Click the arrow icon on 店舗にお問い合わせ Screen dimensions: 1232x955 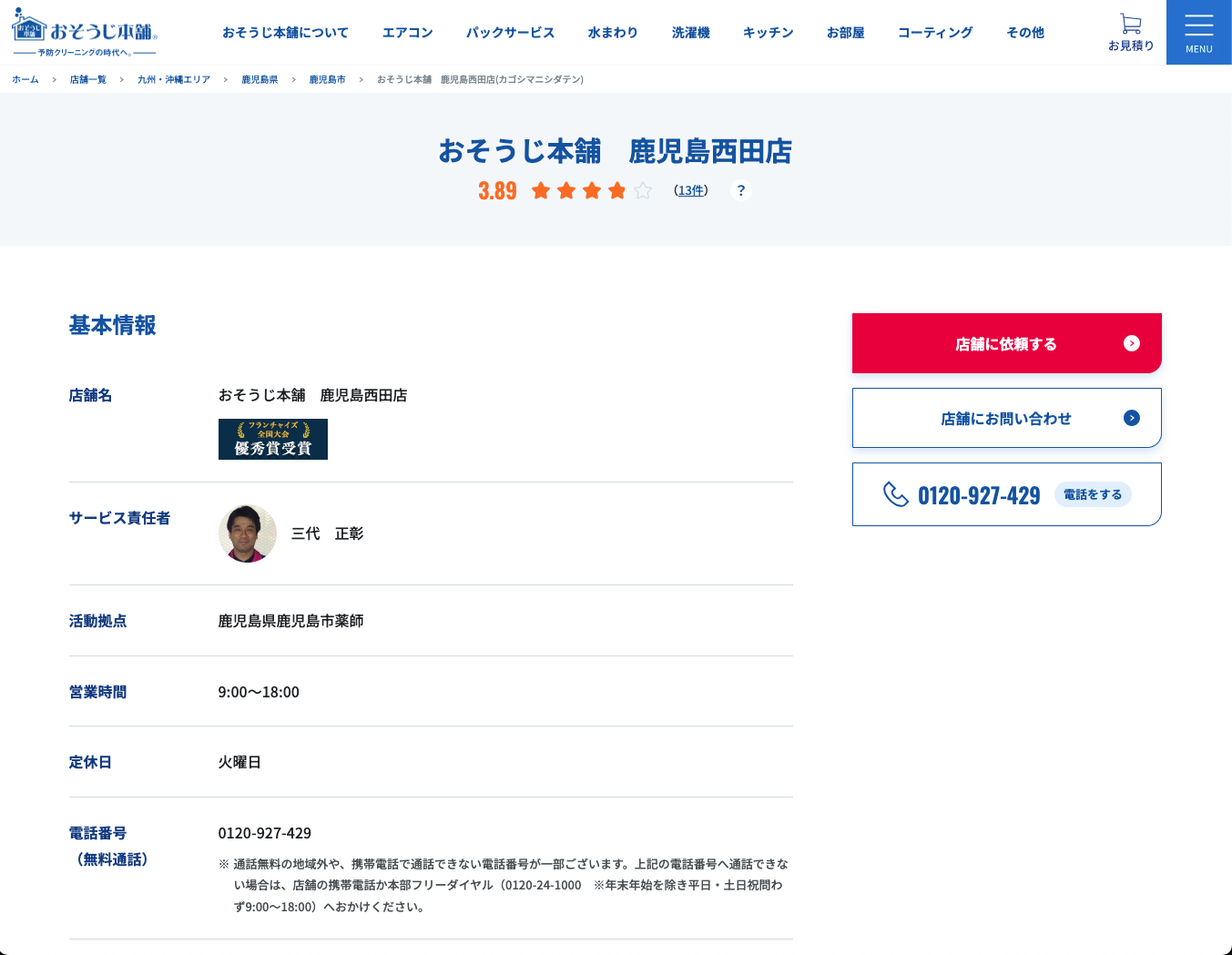point(1131,418)
